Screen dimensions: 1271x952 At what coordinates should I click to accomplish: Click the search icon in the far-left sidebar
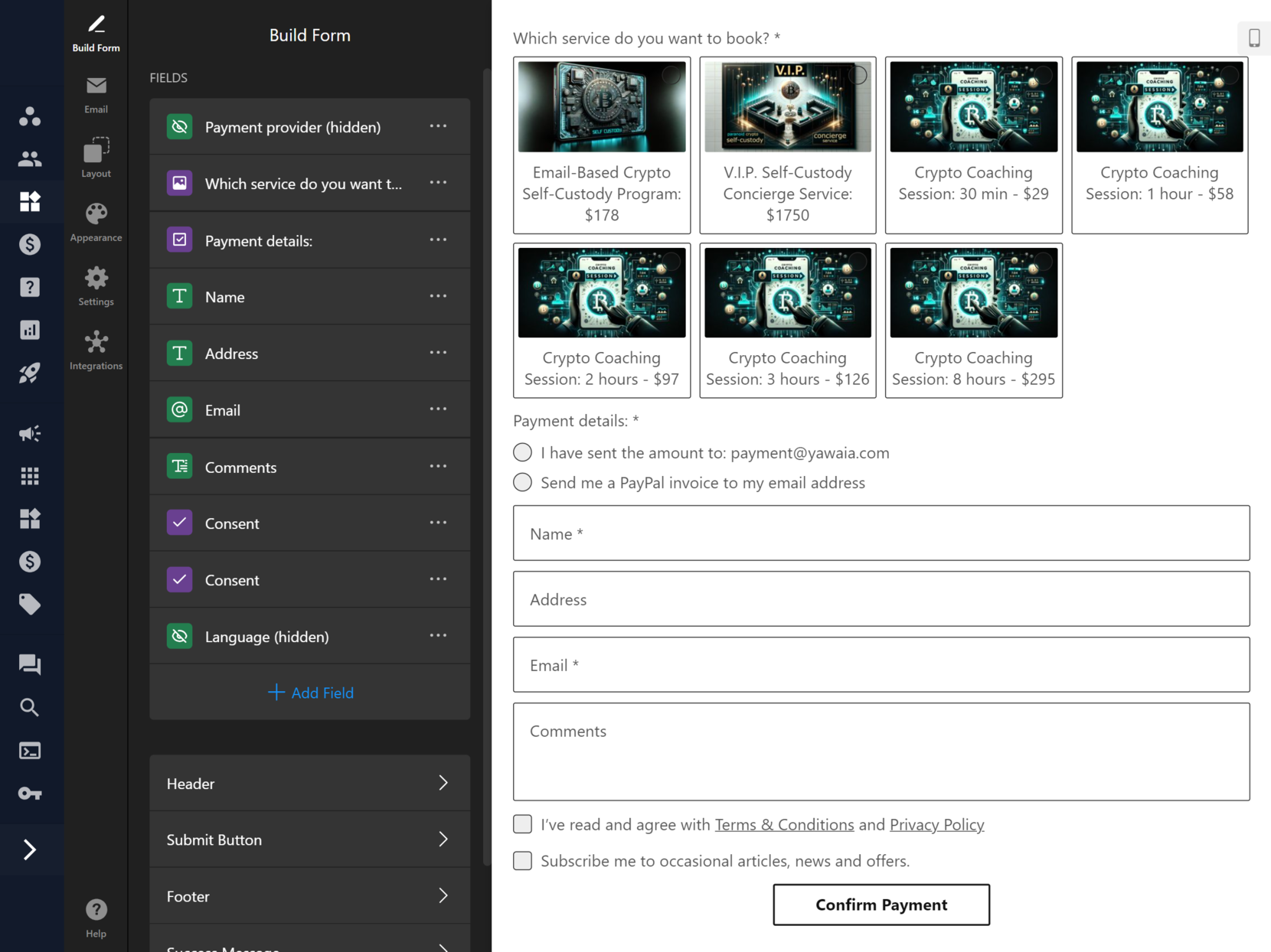coord(30,707)
